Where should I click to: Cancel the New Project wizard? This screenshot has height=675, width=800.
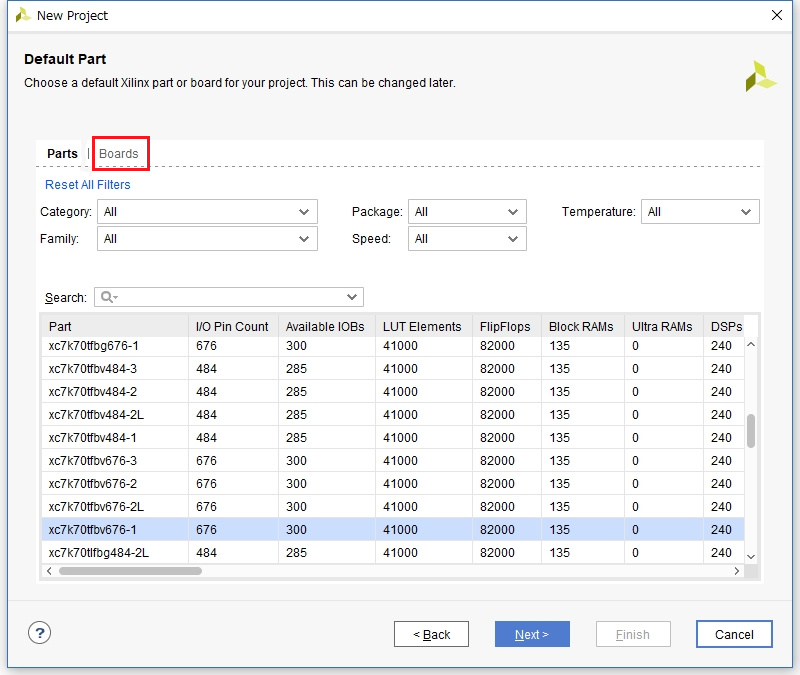(x=734, y=634)
